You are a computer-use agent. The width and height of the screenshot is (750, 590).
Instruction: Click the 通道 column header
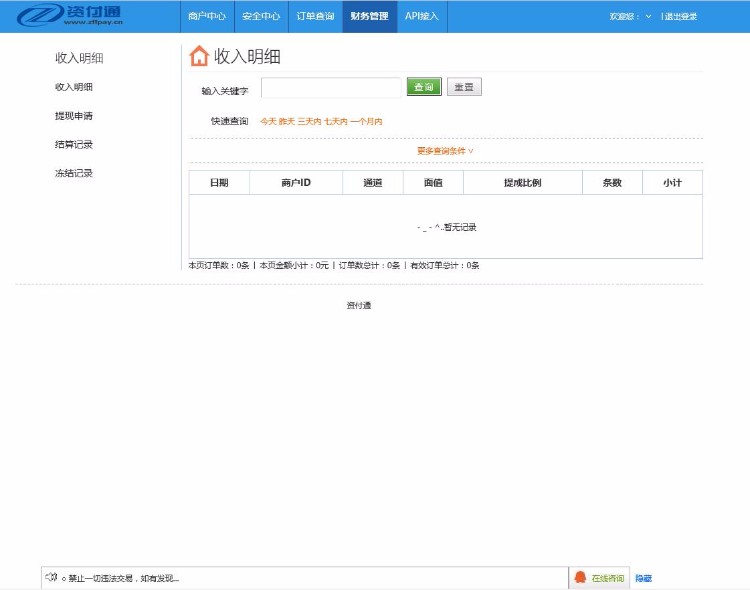(373, 182)
